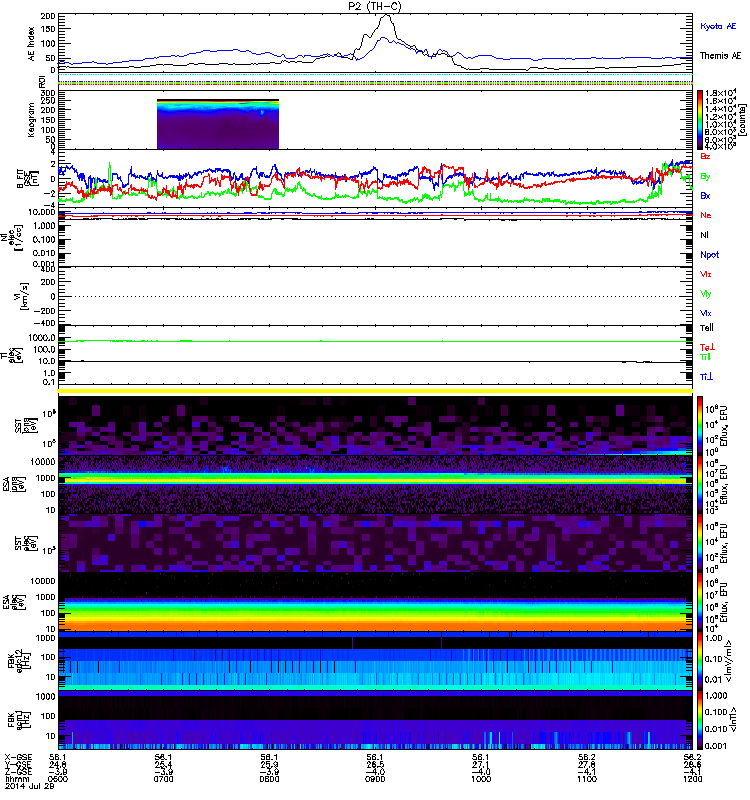This screenshot has height=800, width=750.
Task: Click the FBK scm nT color bar
Action: click(700, 720)
